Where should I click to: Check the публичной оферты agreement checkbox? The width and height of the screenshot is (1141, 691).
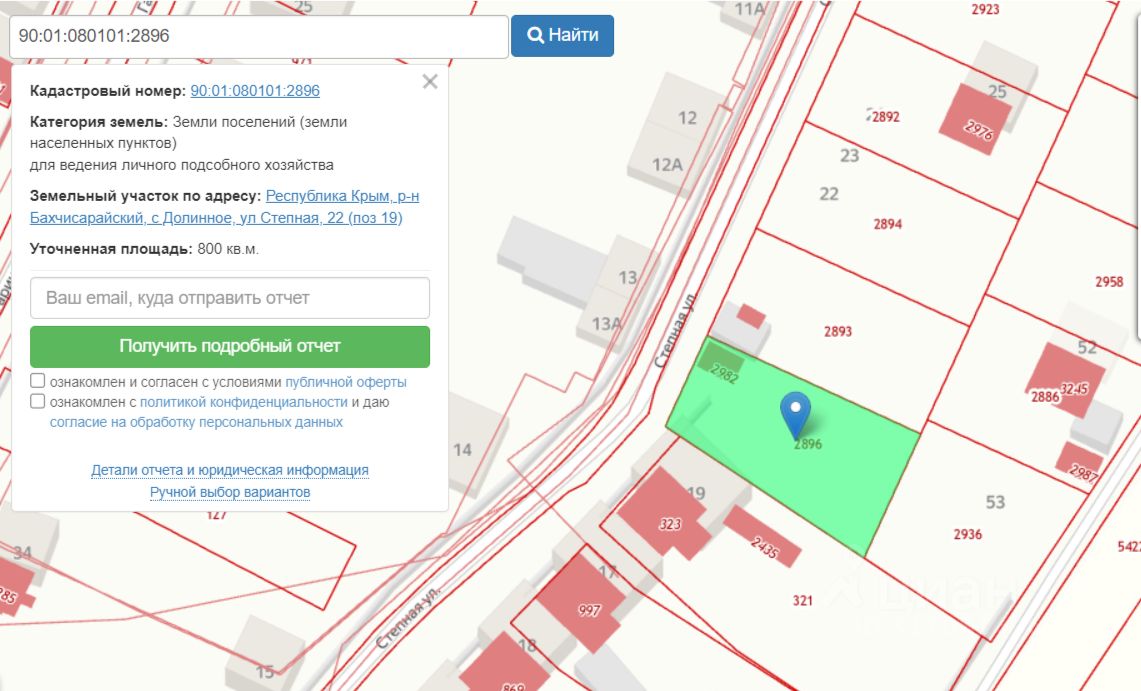[38, 381]
